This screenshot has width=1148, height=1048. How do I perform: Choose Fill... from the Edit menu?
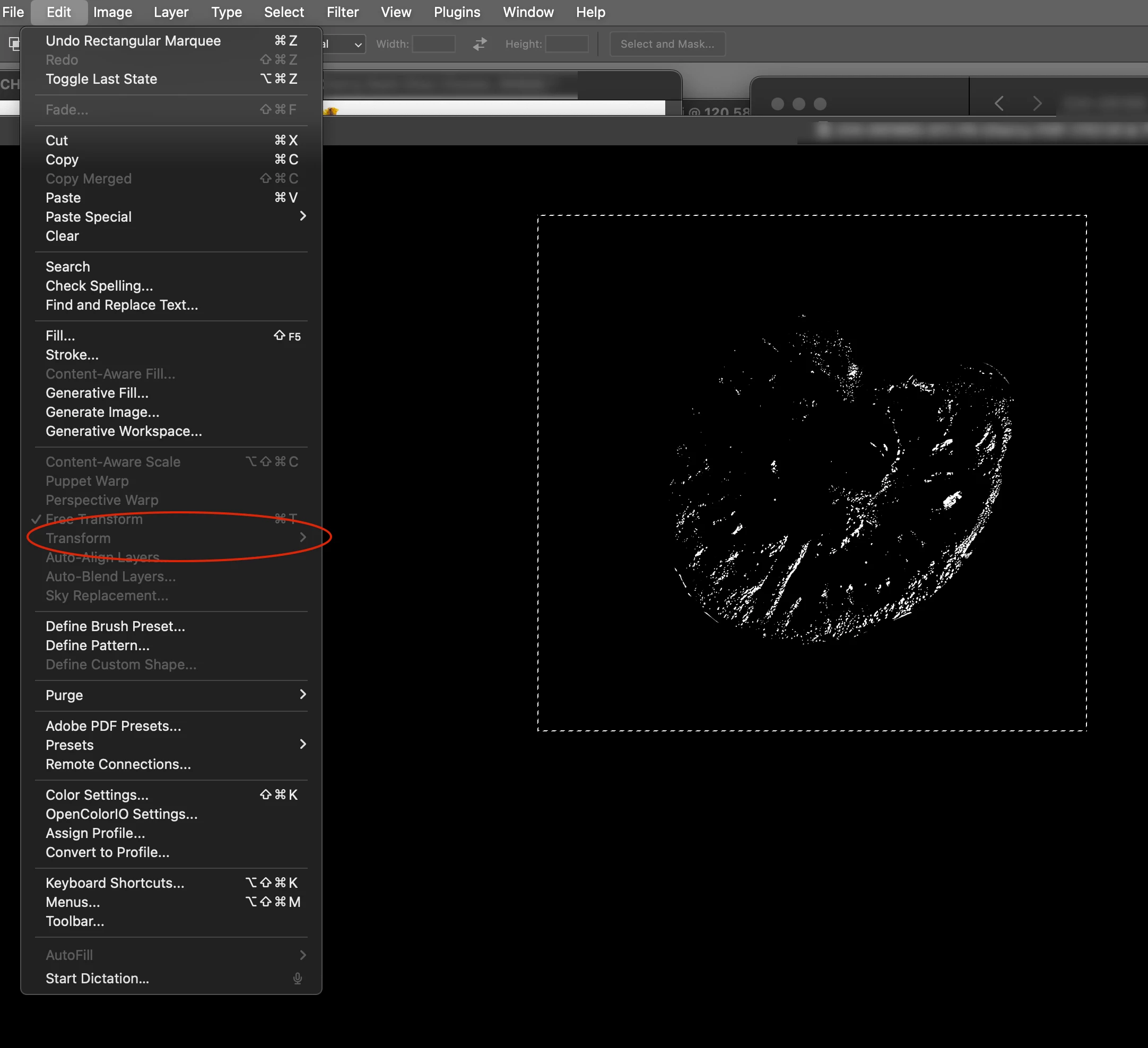point(60,336)
